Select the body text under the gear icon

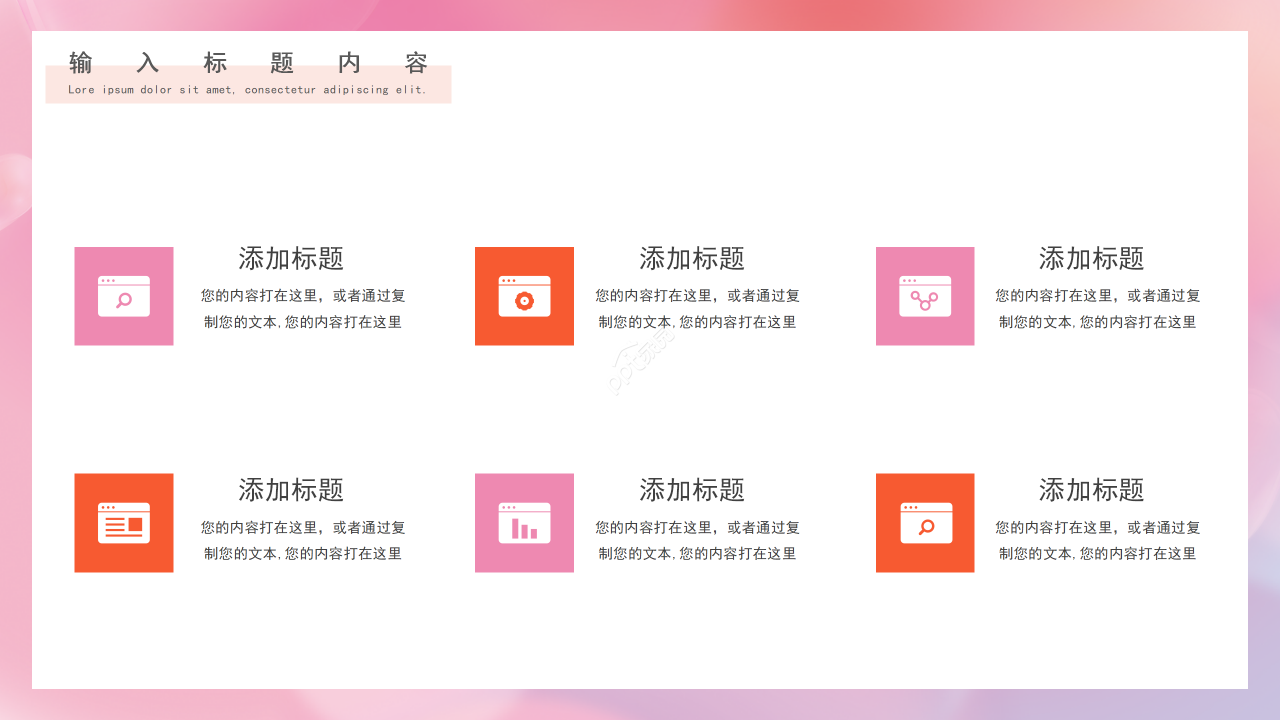(x=697, y=309)
